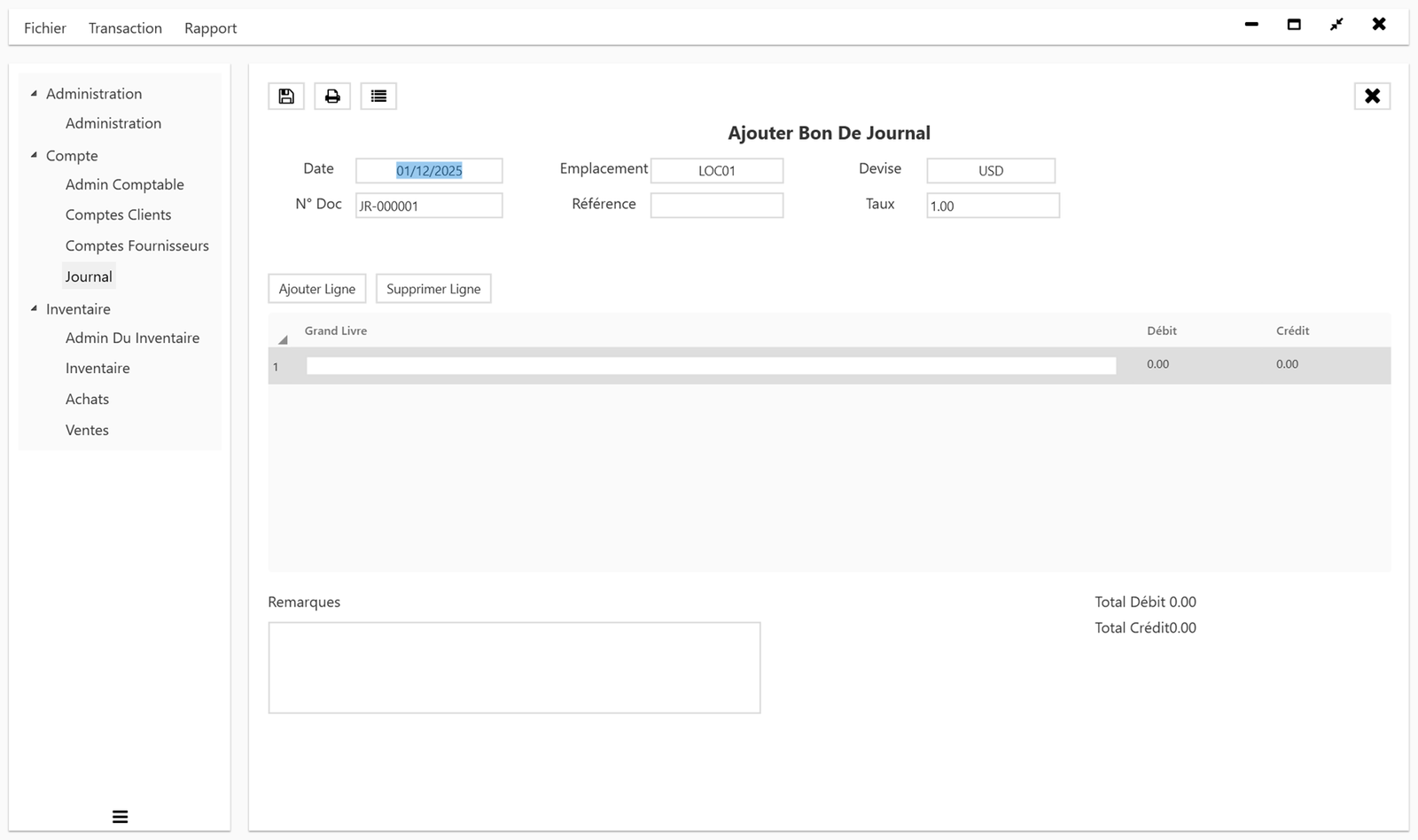1418x840 pixels.
Task: Open the sidebar hamburger menu
Action: click(120, 816)
